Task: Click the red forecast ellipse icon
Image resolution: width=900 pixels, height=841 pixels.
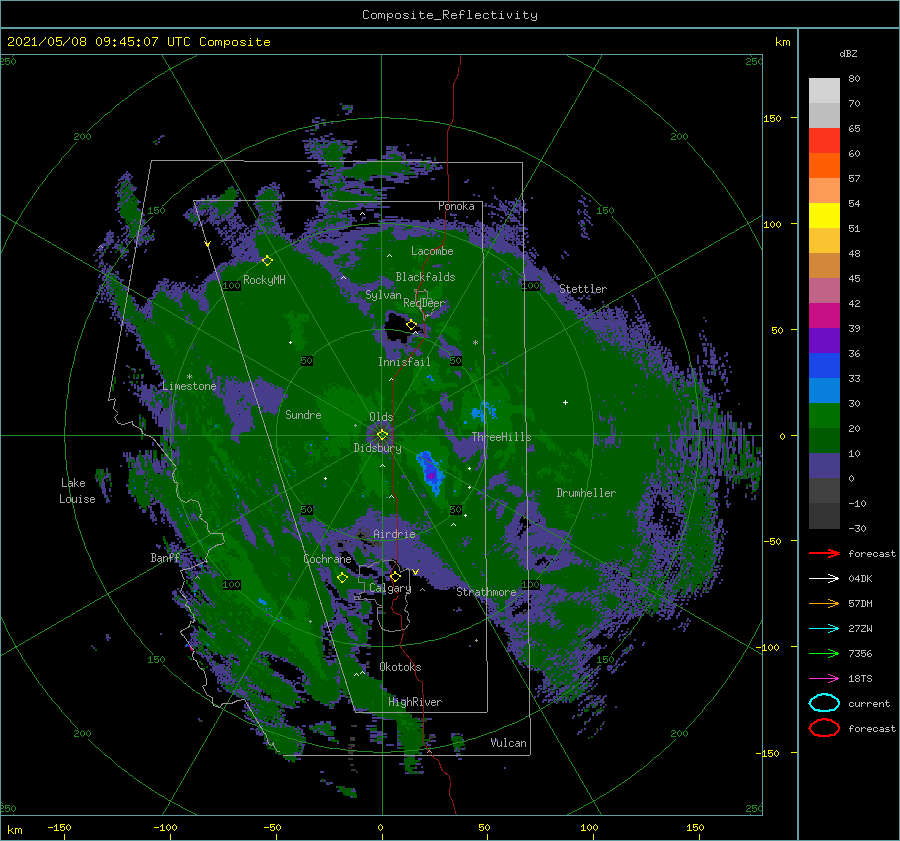Action: (x=824, y=728)
